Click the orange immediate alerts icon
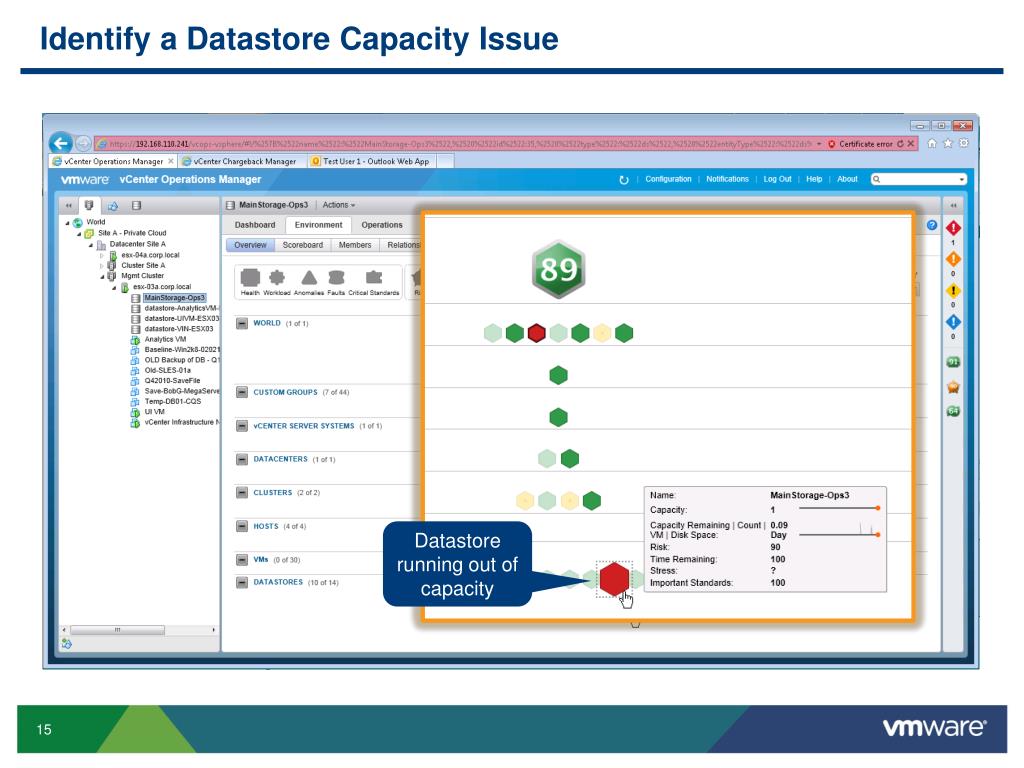 (953, 259)
